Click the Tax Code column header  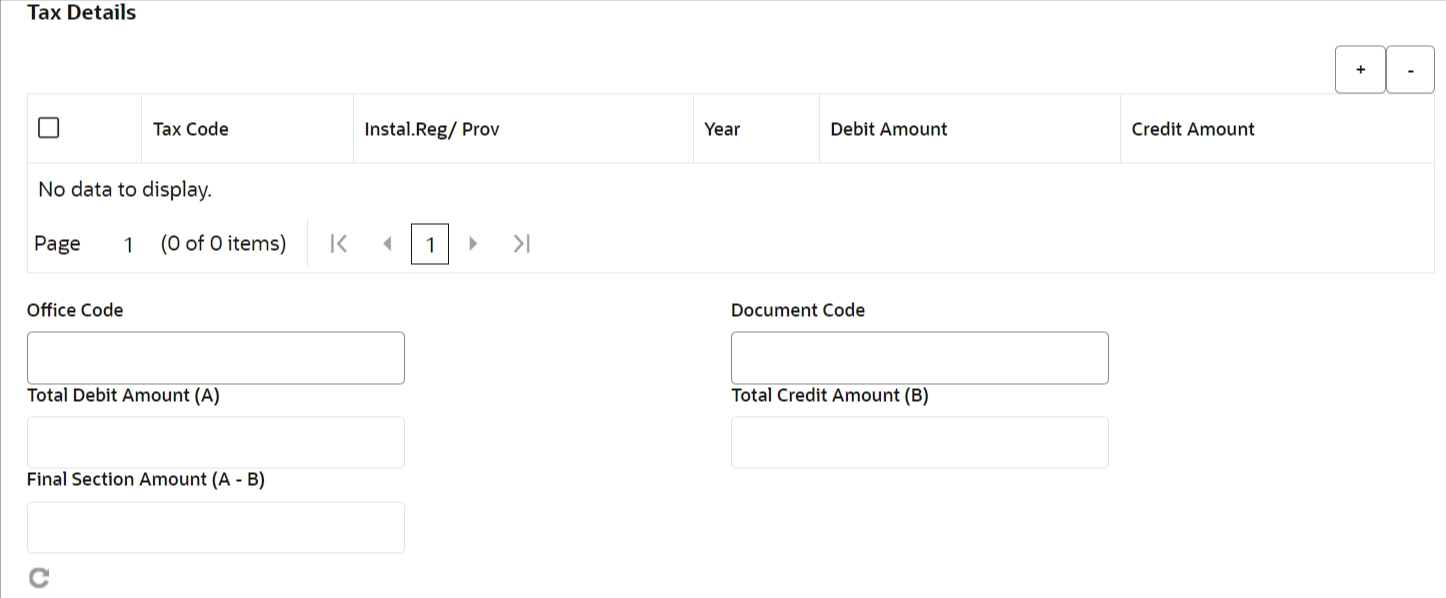(190, 129)
